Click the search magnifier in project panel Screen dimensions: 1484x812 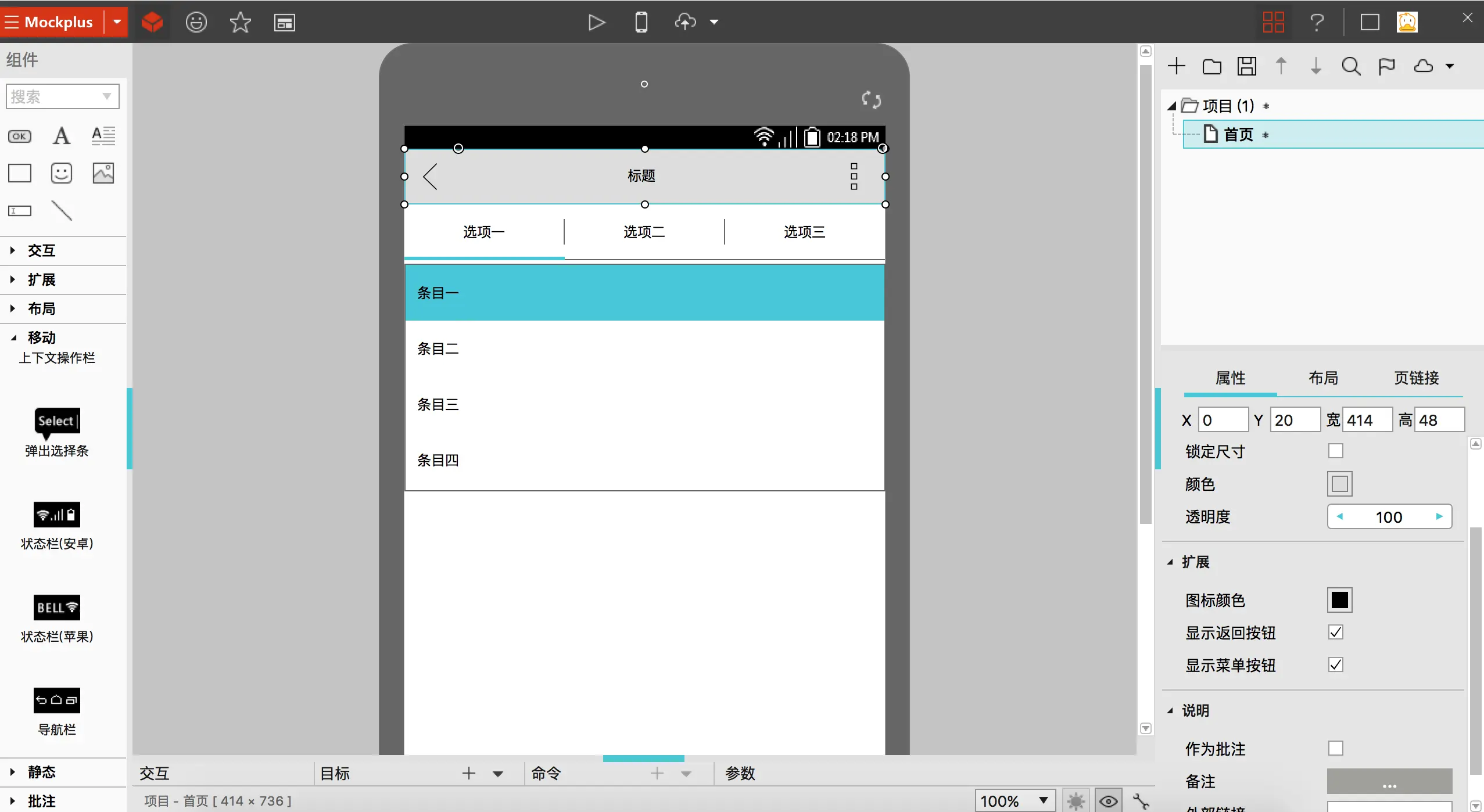1351,66
